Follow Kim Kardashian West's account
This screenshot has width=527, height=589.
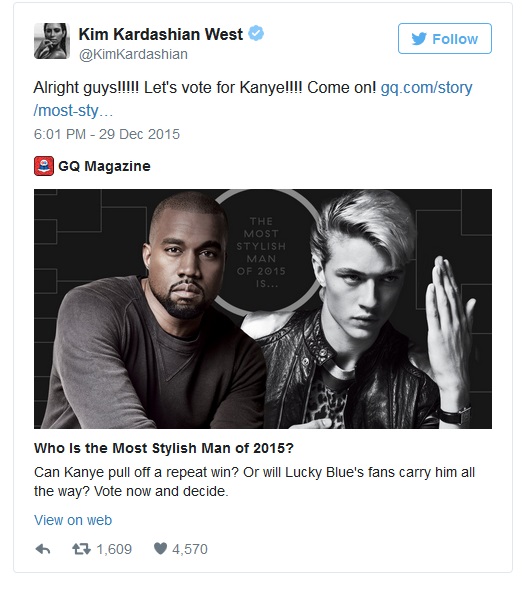coord(445,39)
